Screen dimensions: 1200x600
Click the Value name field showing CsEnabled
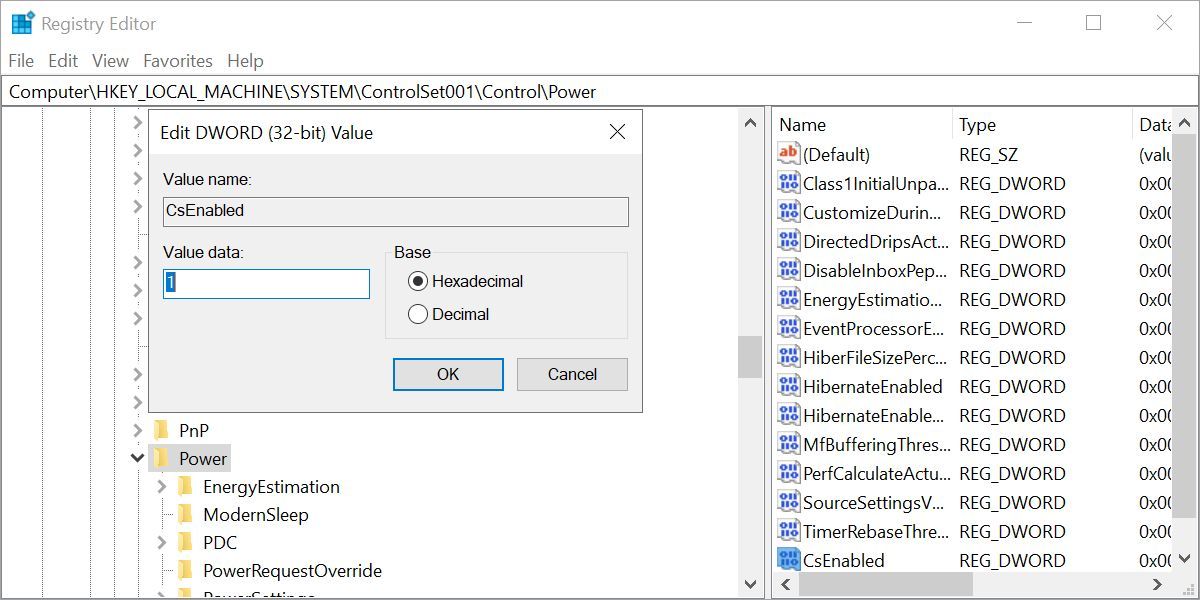(396, 211)
